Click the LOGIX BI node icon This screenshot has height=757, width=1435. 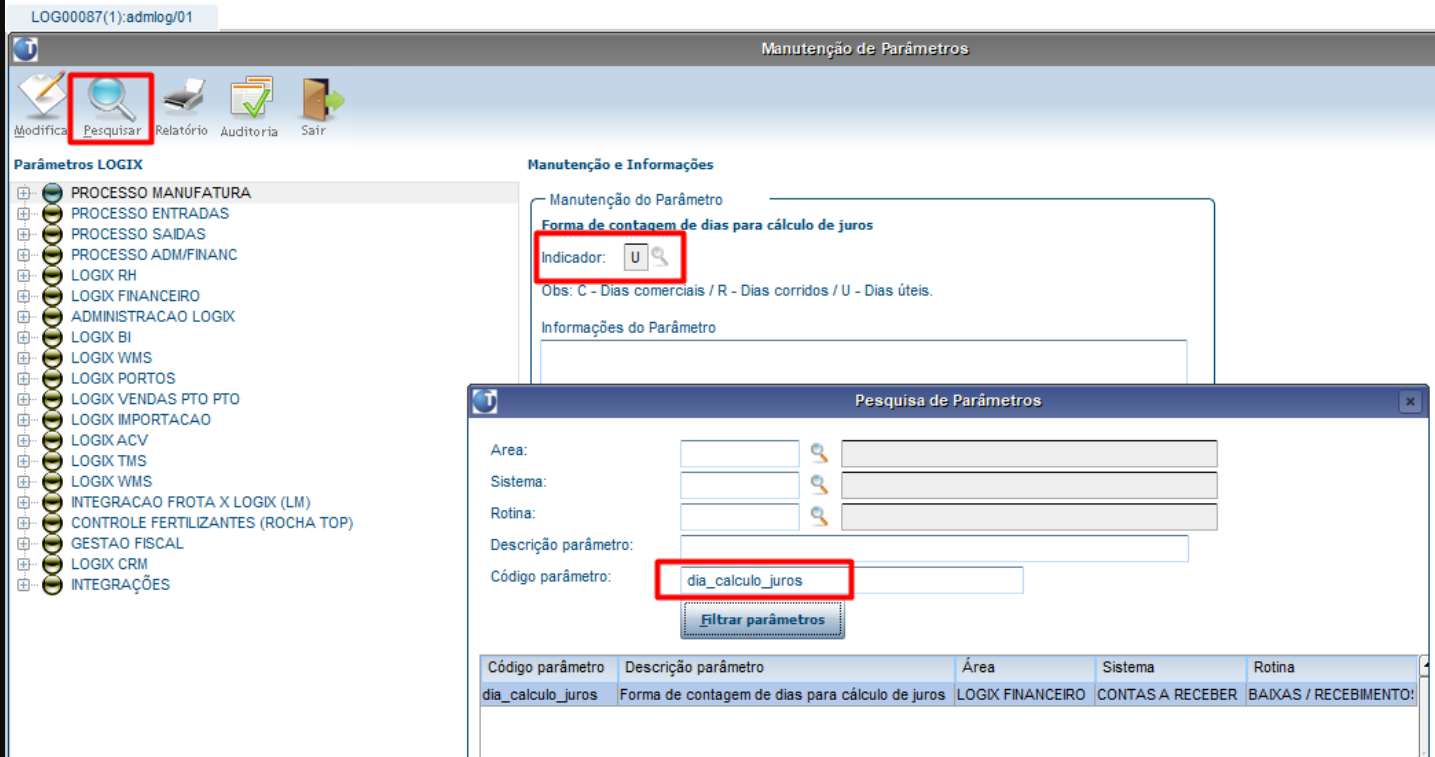(x=53, y=337)
